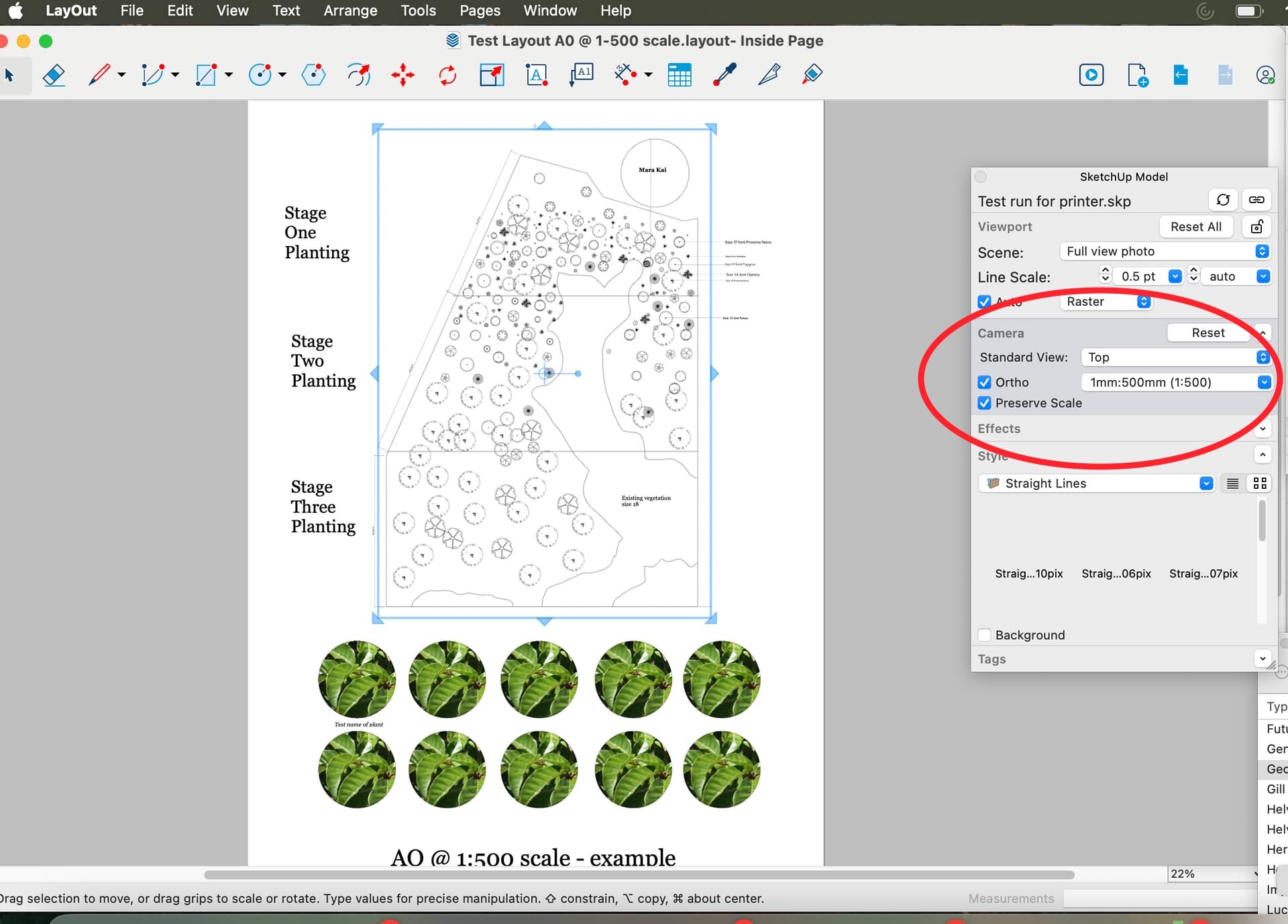Select the Table tool
Viewport: 1288px width, 924px height.
click(x=679, y=74)
